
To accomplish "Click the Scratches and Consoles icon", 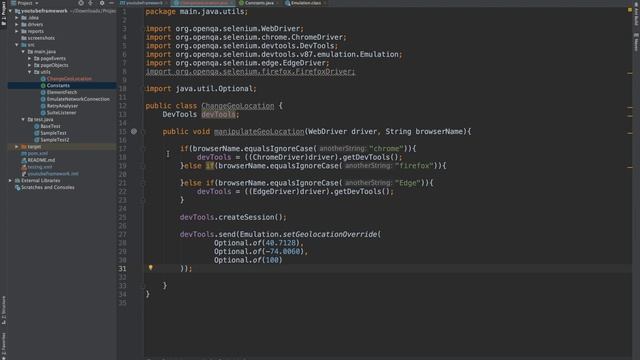I will (17, 187).
